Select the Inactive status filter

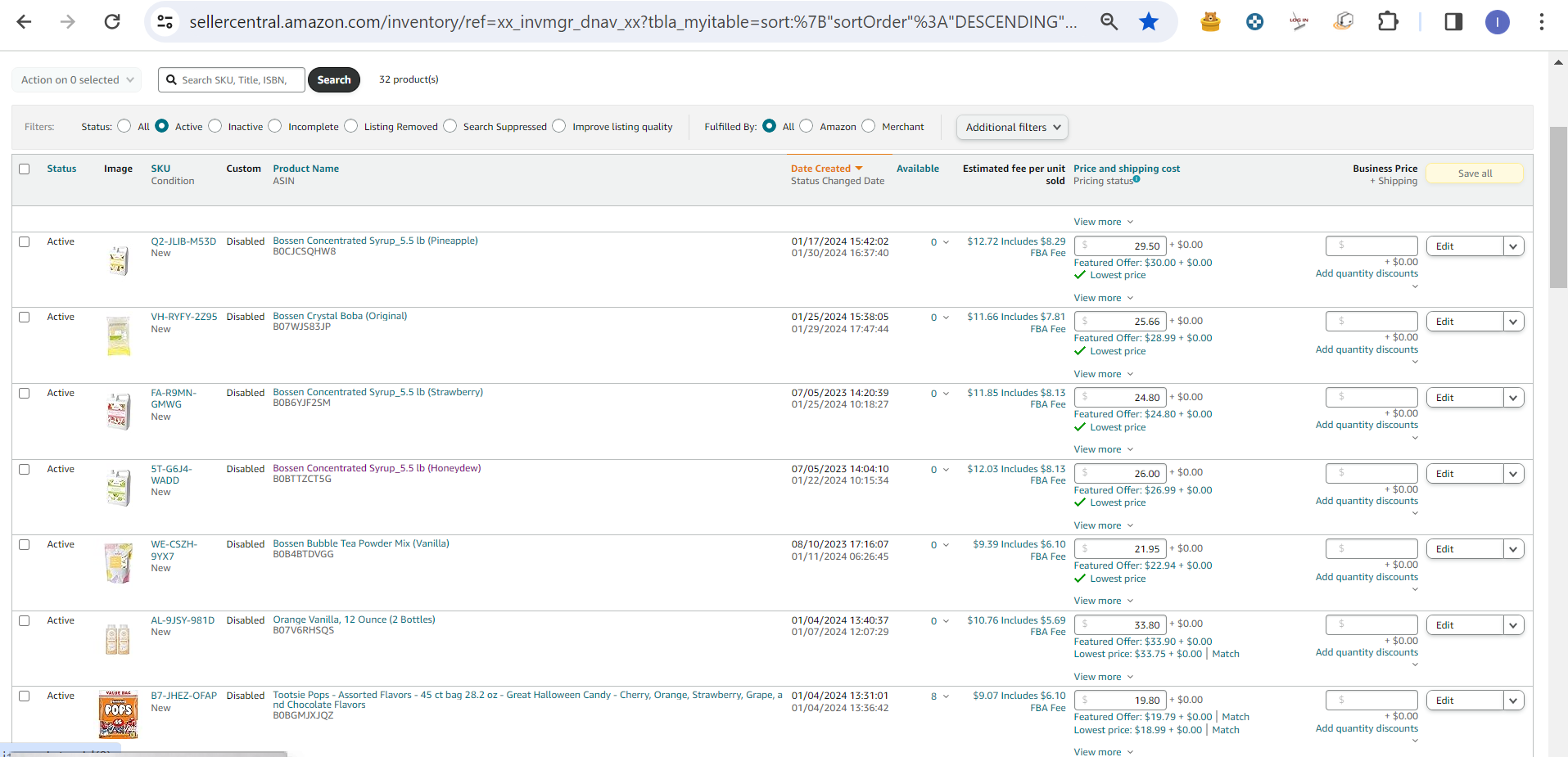click(215, 126)
